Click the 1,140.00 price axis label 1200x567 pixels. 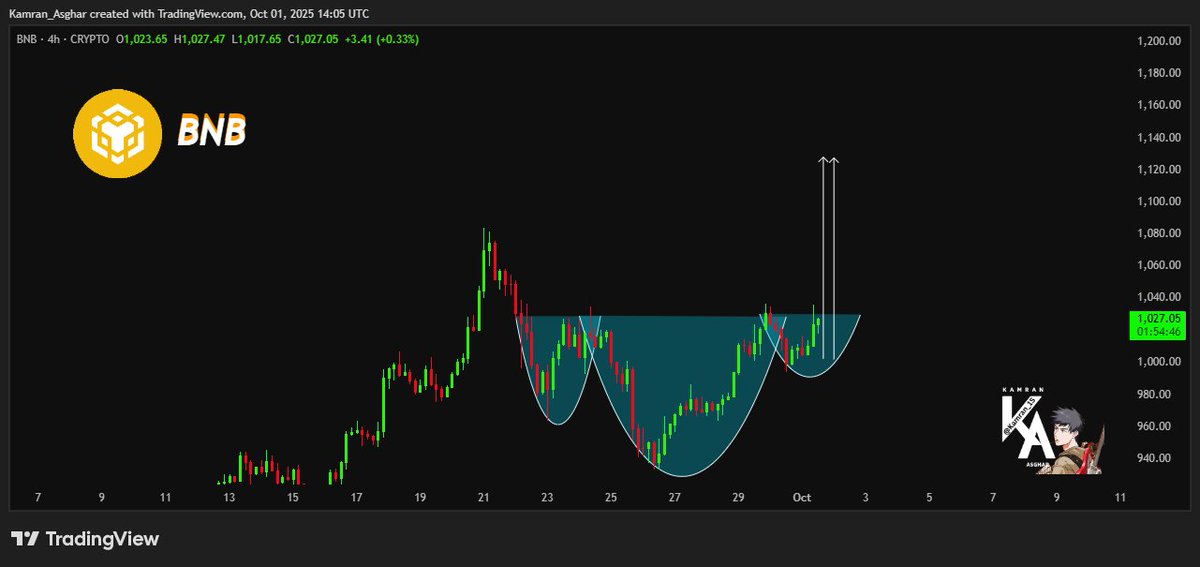click(1160, 137)
